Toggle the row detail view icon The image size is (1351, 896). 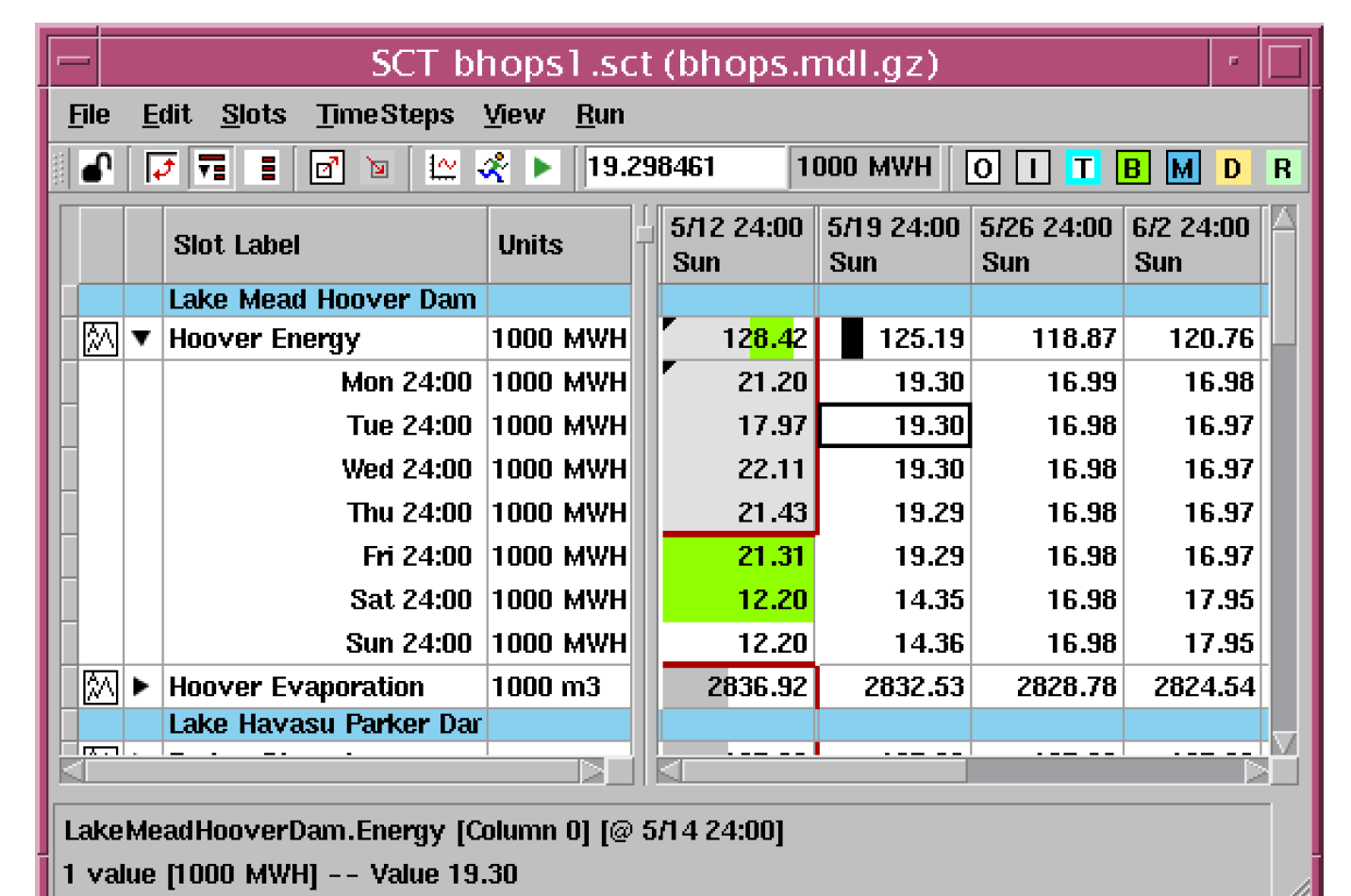coord(211,168)
